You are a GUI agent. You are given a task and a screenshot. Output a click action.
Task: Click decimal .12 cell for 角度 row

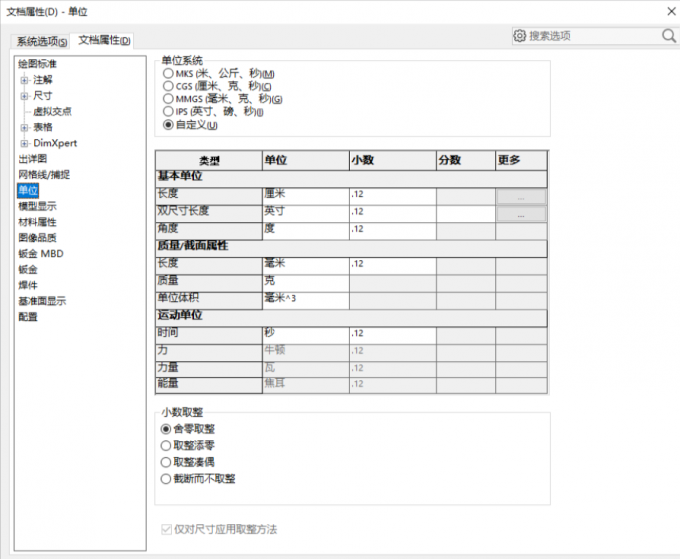tap(393, 231)
